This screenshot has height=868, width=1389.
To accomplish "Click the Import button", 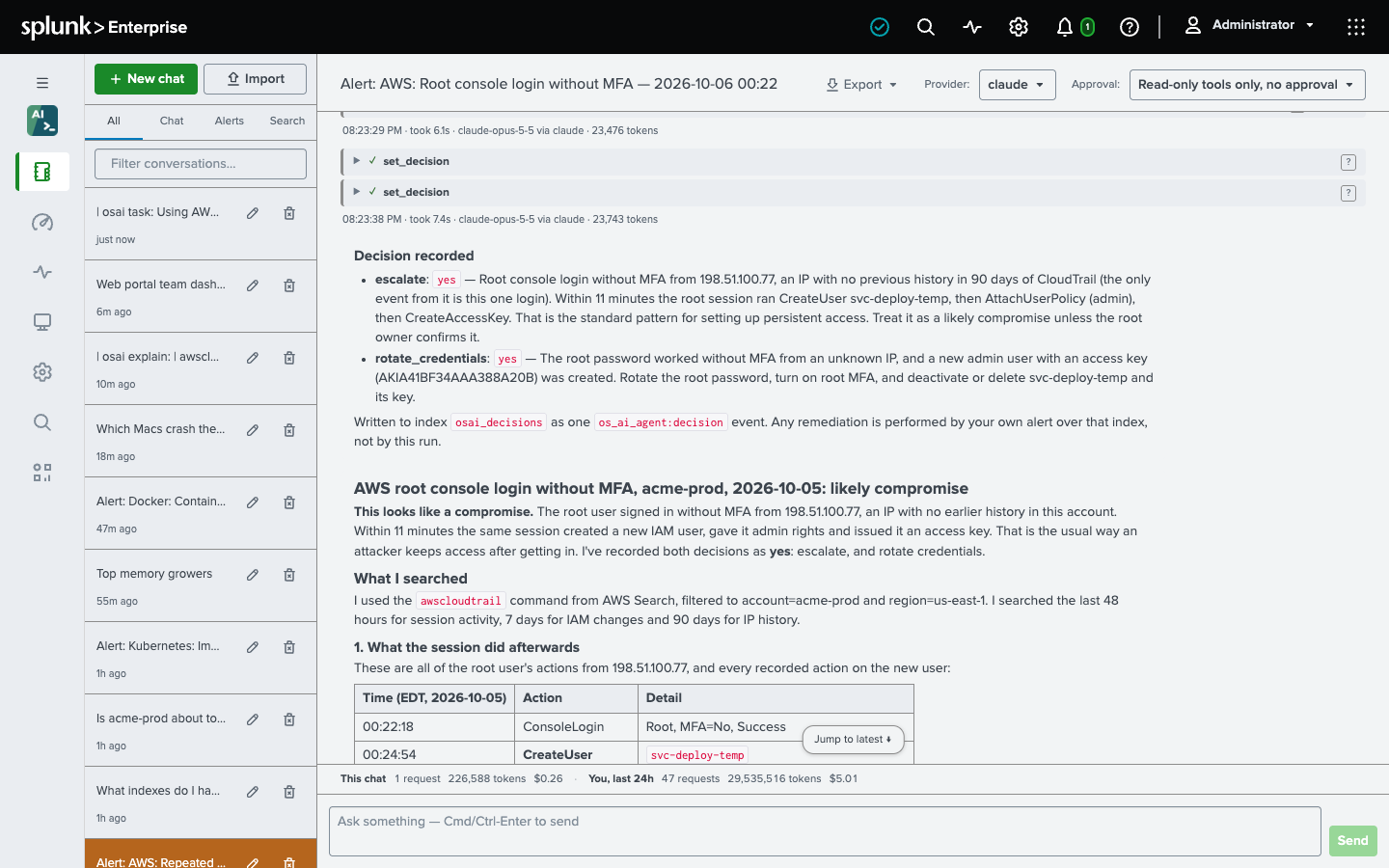I will [255, 79].
